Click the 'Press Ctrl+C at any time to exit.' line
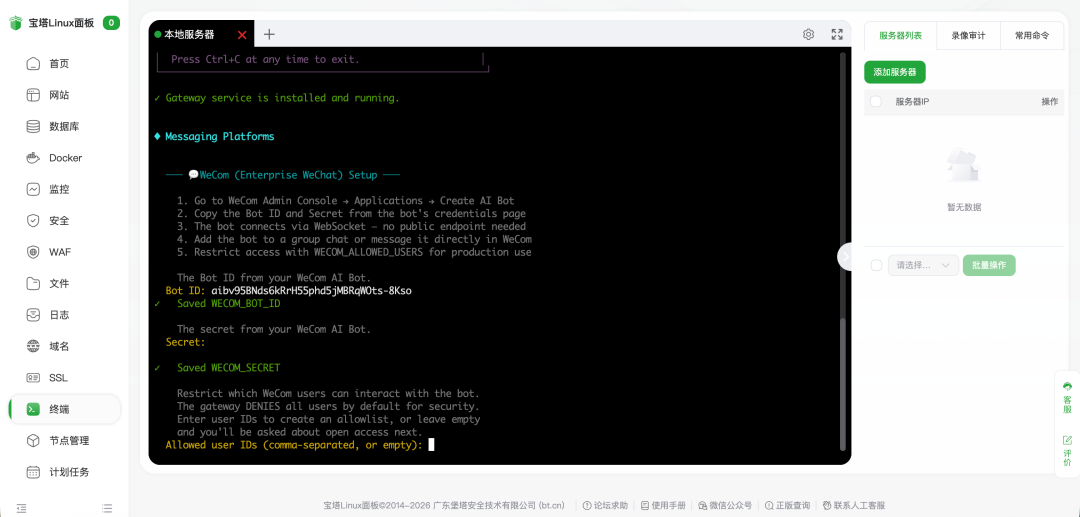Screen dimensions: 1080x517 [x=265, y=59]
